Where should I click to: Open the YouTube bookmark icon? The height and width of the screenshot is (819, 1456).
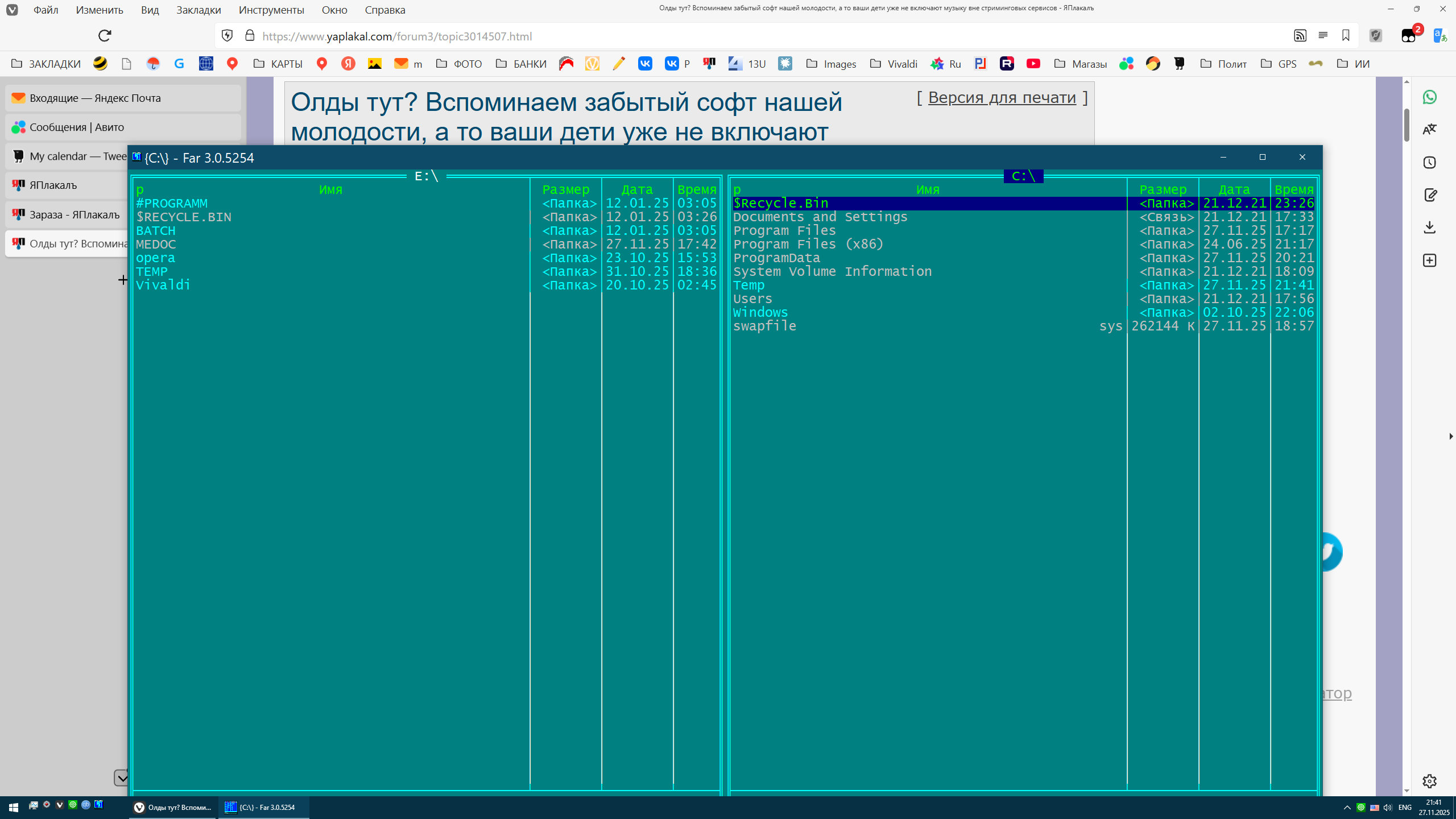1033,64
